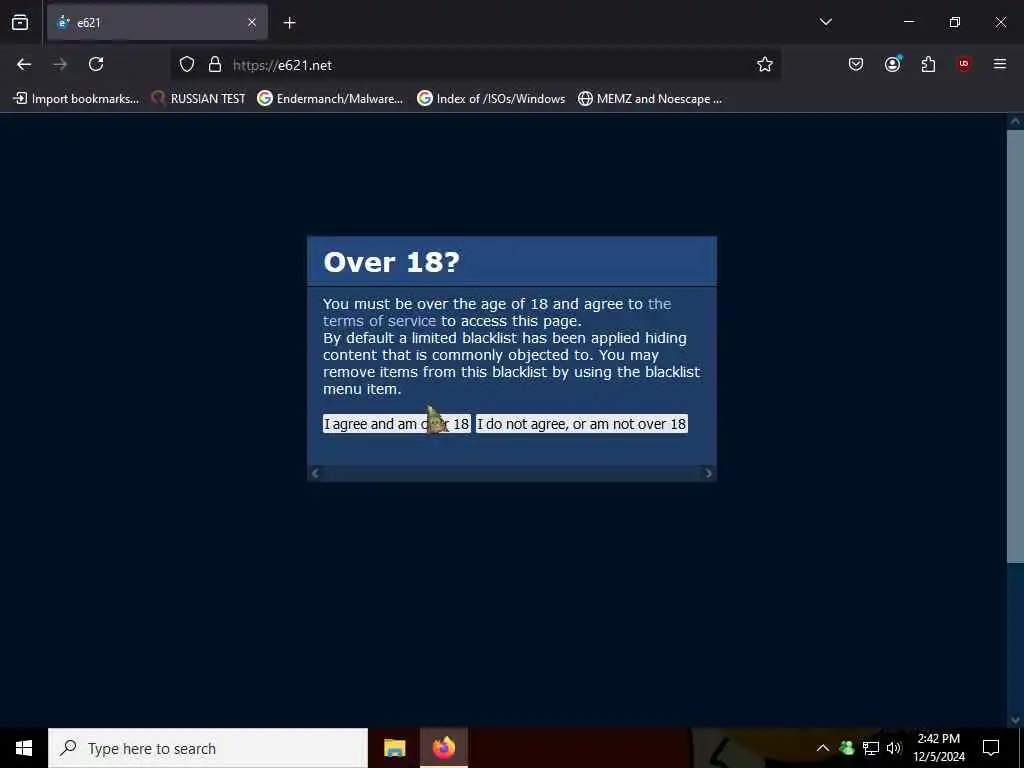Open the Windows Start menu
The width and height of the screenshot is (1024, 768).
[x=24, y=748]
